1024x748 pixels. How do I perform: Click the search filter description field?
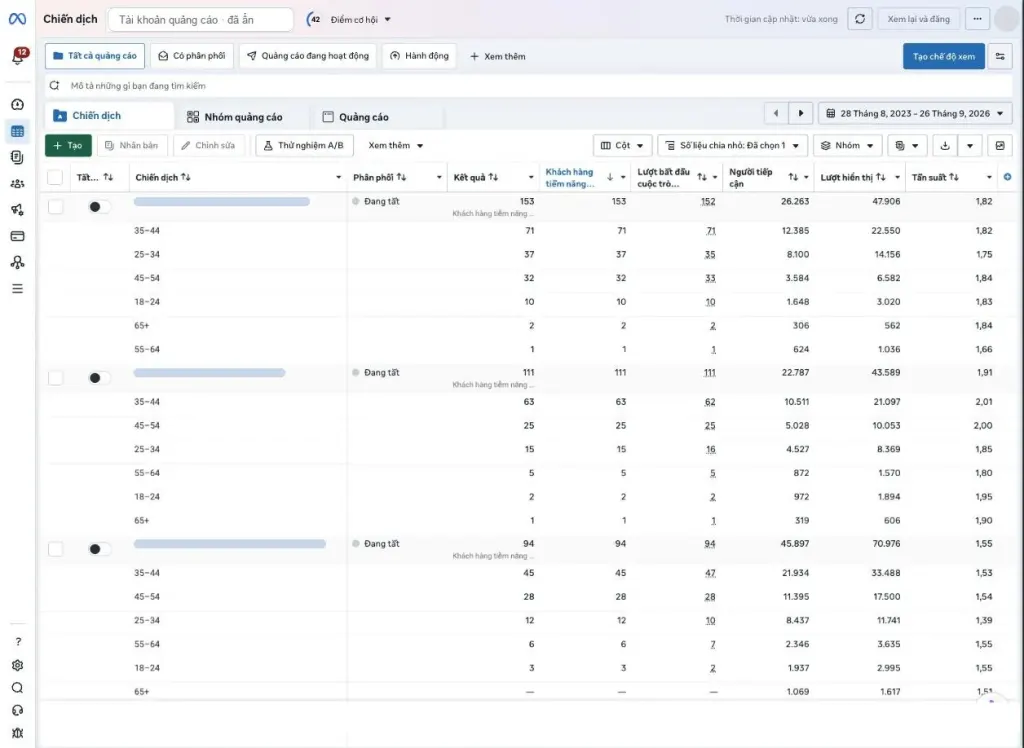click(529, 86)
